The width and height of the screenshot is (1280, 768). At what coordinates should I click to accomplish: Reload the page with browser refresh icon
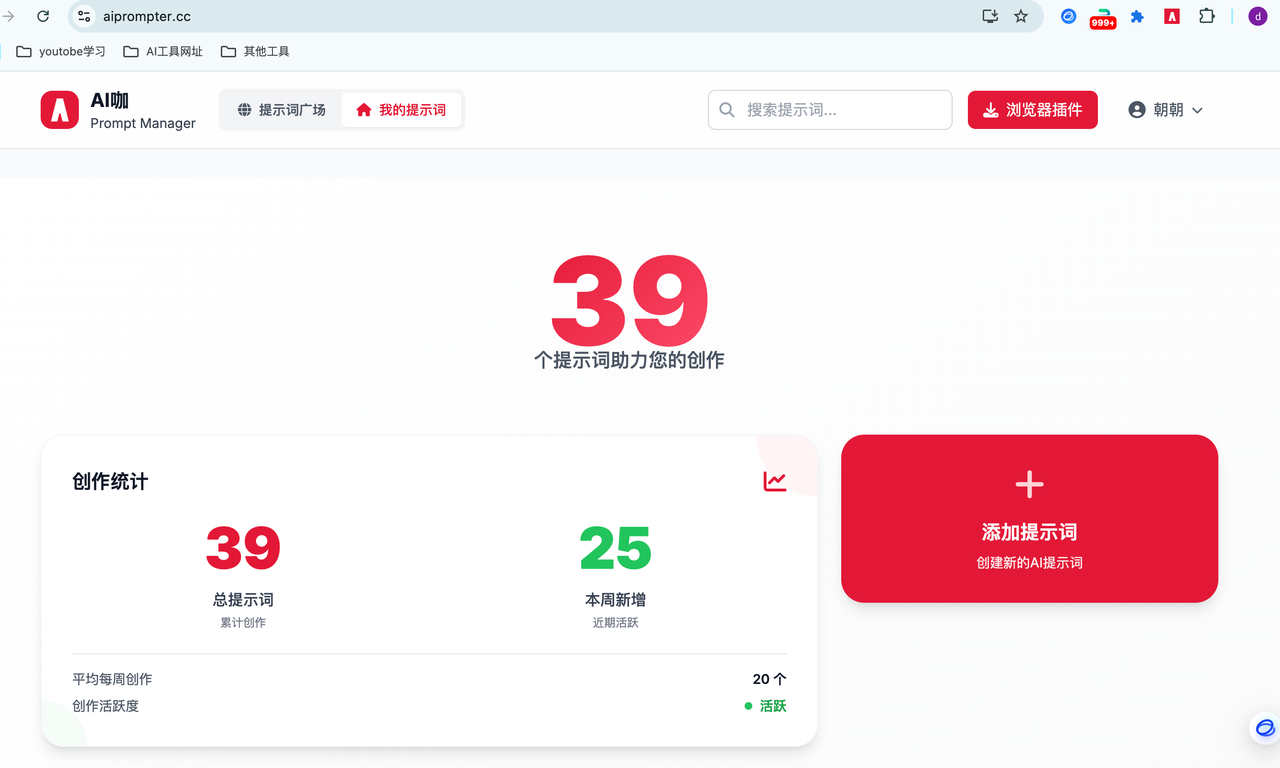tap(43, 16)
